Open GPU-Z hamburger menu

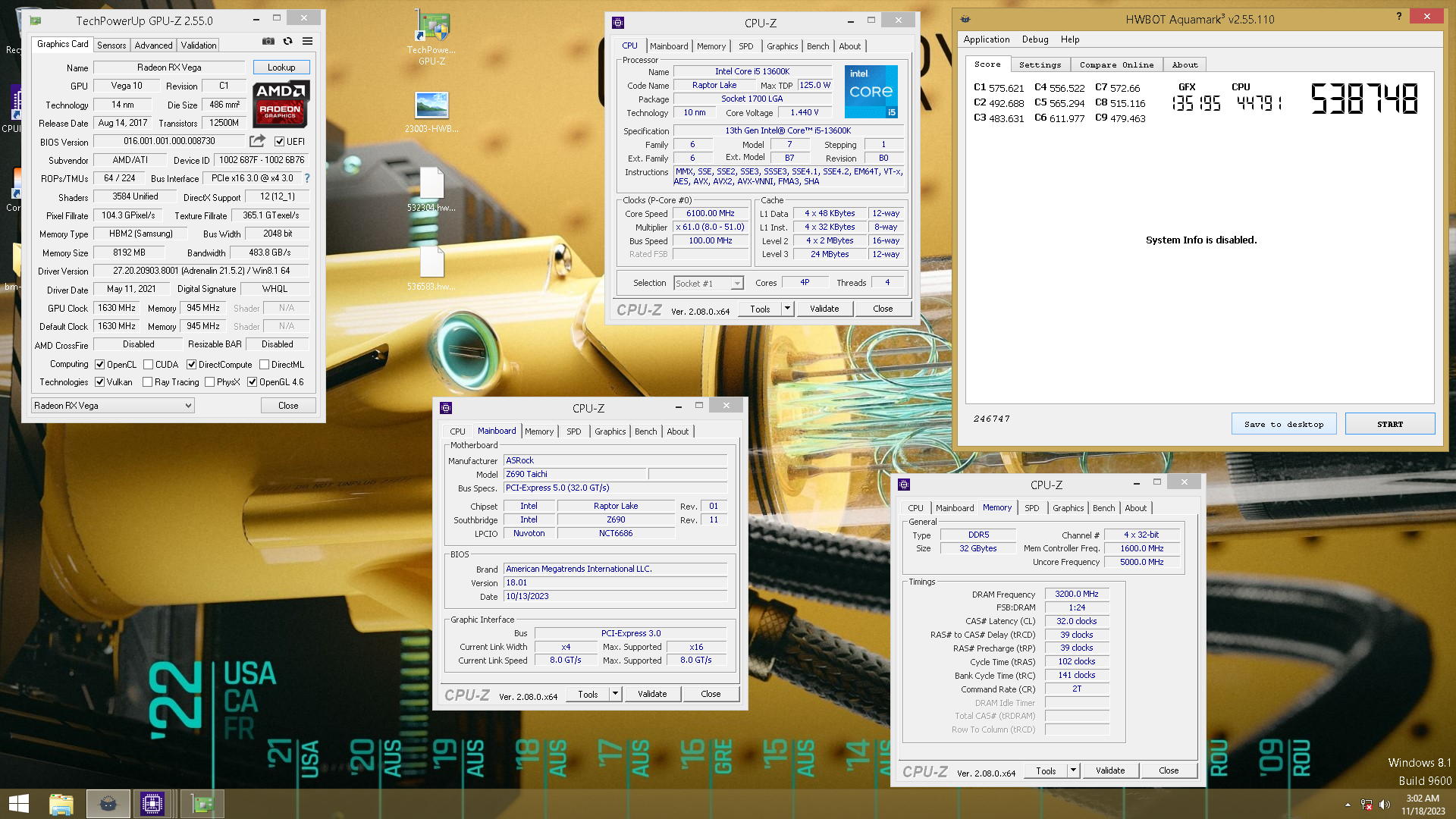click(x=307, y=41)
